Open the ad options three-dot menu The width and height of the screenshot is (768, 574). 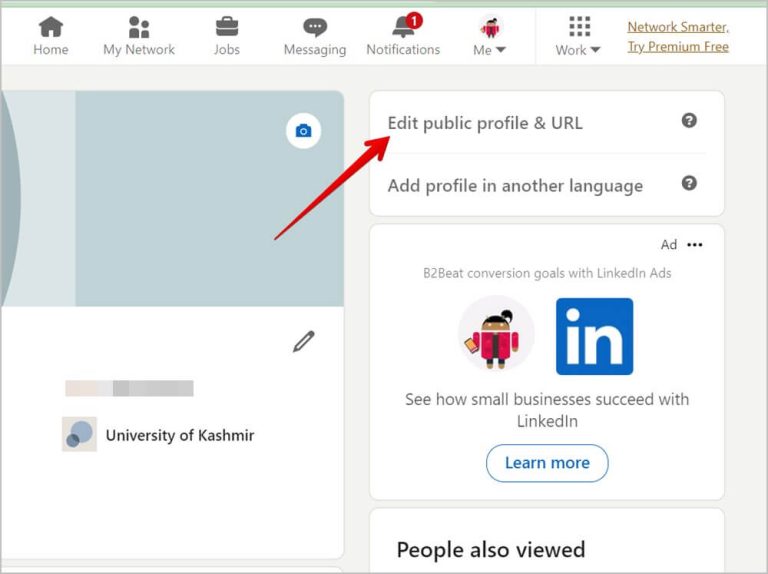pos(695,244)
